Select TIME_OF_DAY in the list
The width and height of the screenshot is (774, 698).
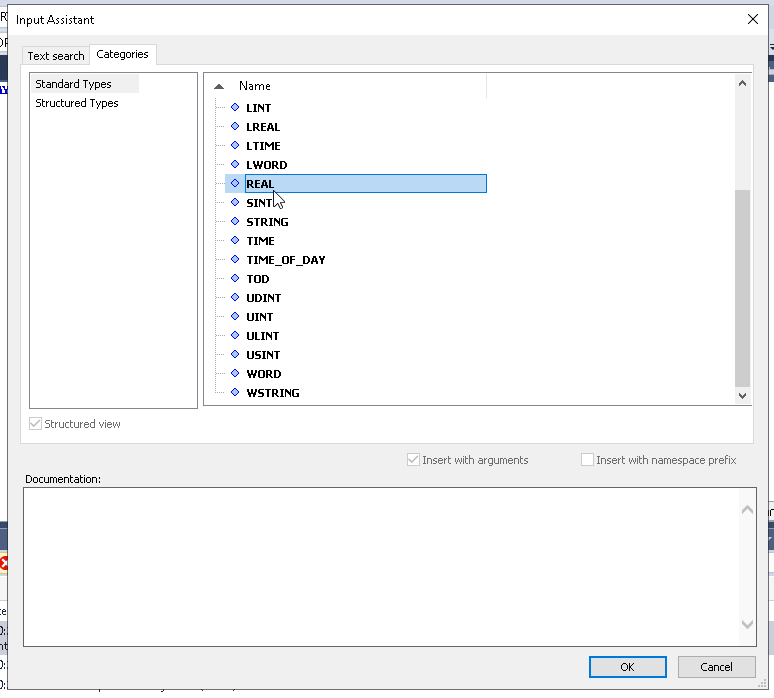(x=286, y=260)
